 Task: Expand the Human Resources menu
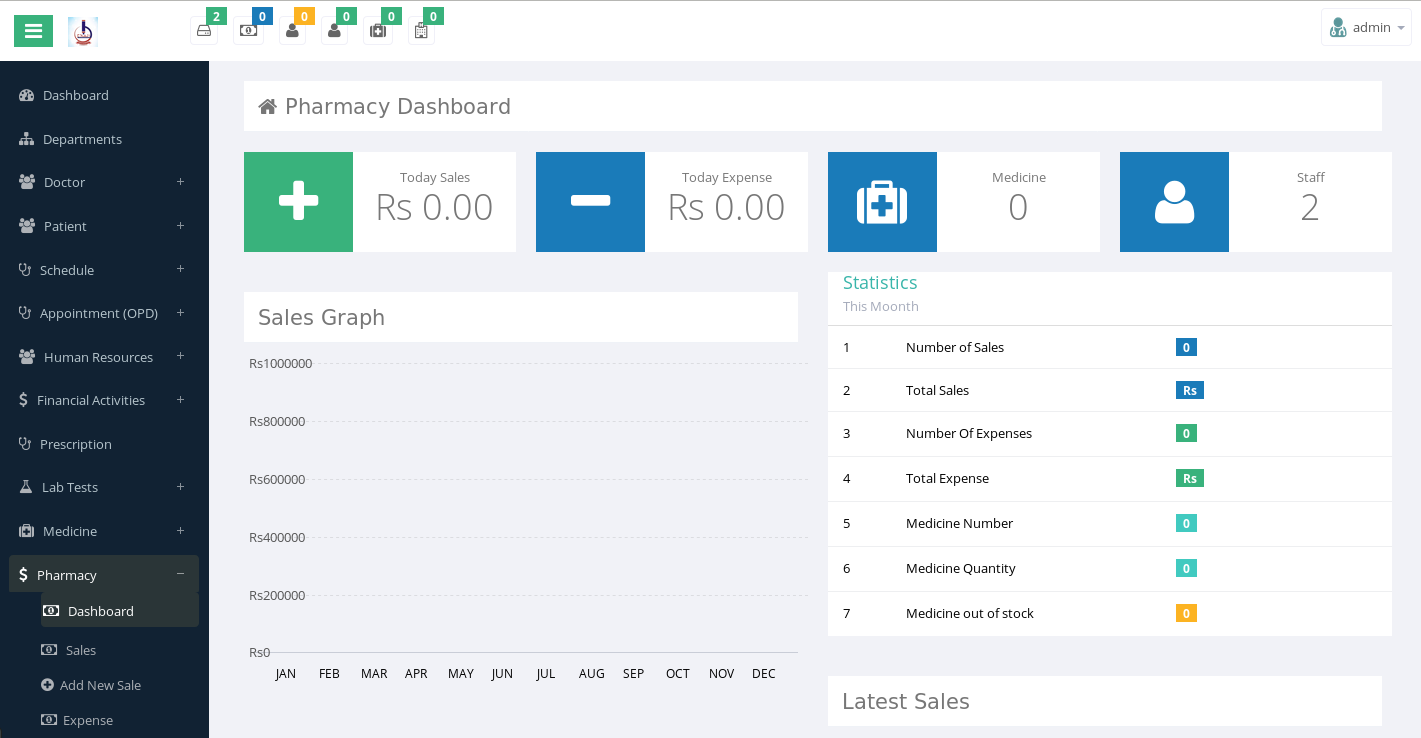[x=104, y=357]
